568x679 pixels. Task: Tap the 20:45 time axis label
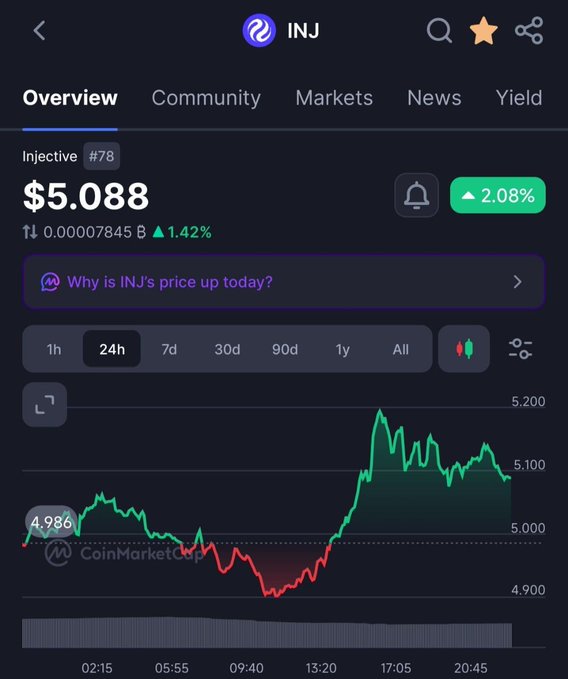point(471,668)
